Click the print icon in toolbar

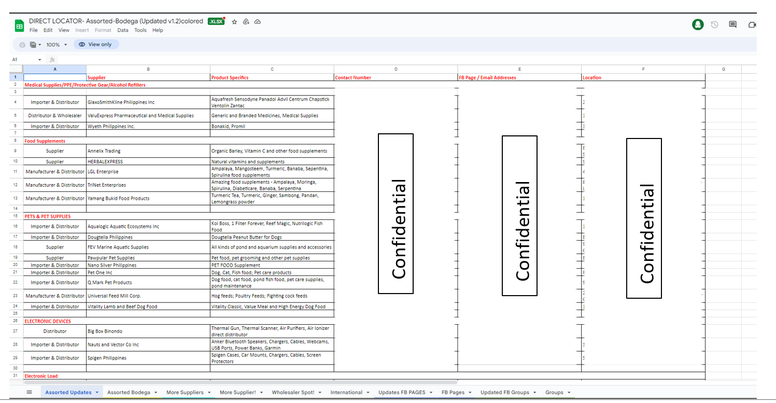coord(22,45)
